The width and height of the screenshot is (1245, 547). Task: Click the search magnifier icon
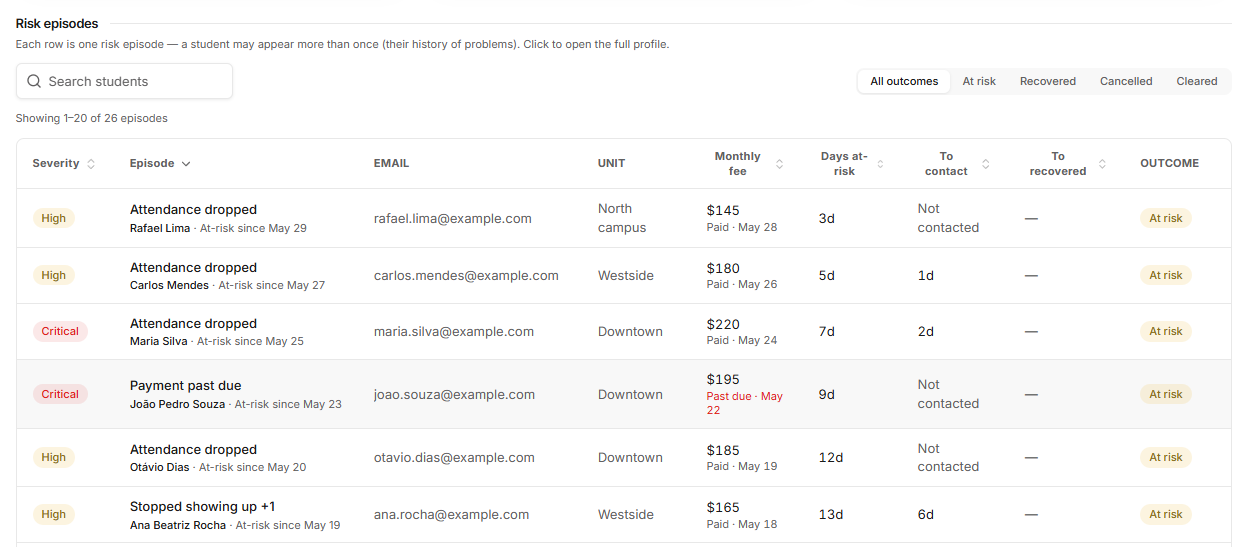[34, 81]
